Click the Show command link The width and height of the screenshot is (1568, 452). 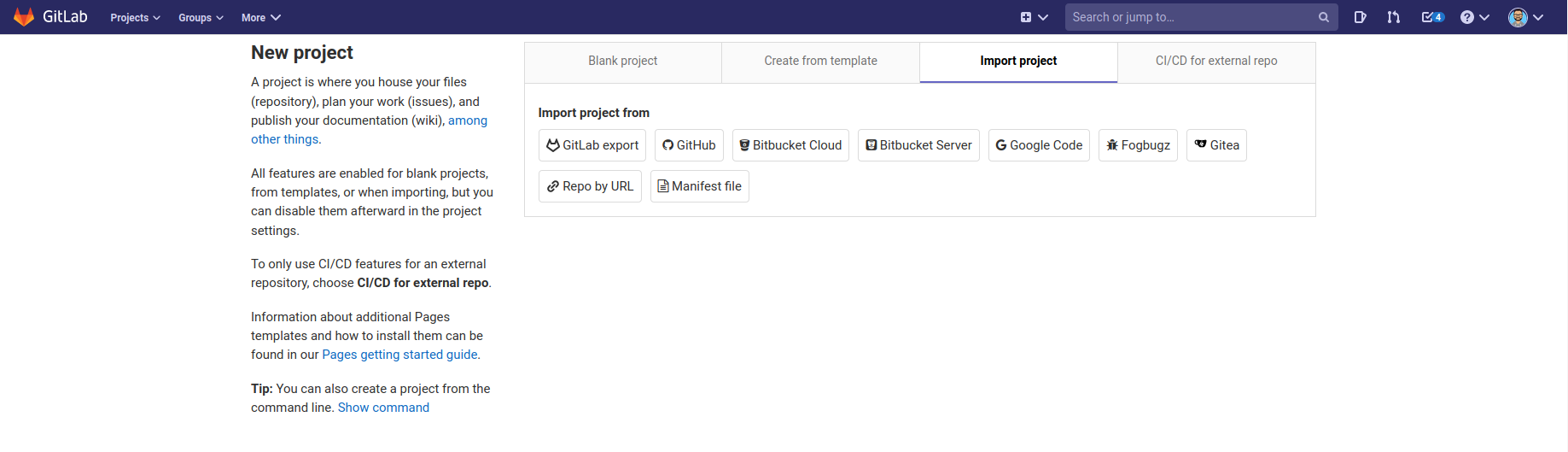(383, 408)
